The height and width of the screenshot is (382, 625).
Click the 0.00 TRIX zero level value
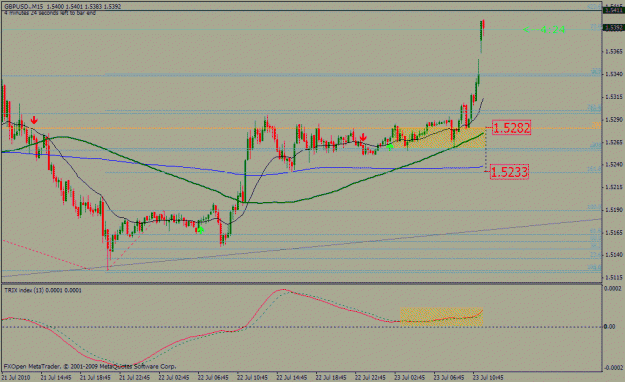pos(609,327)
